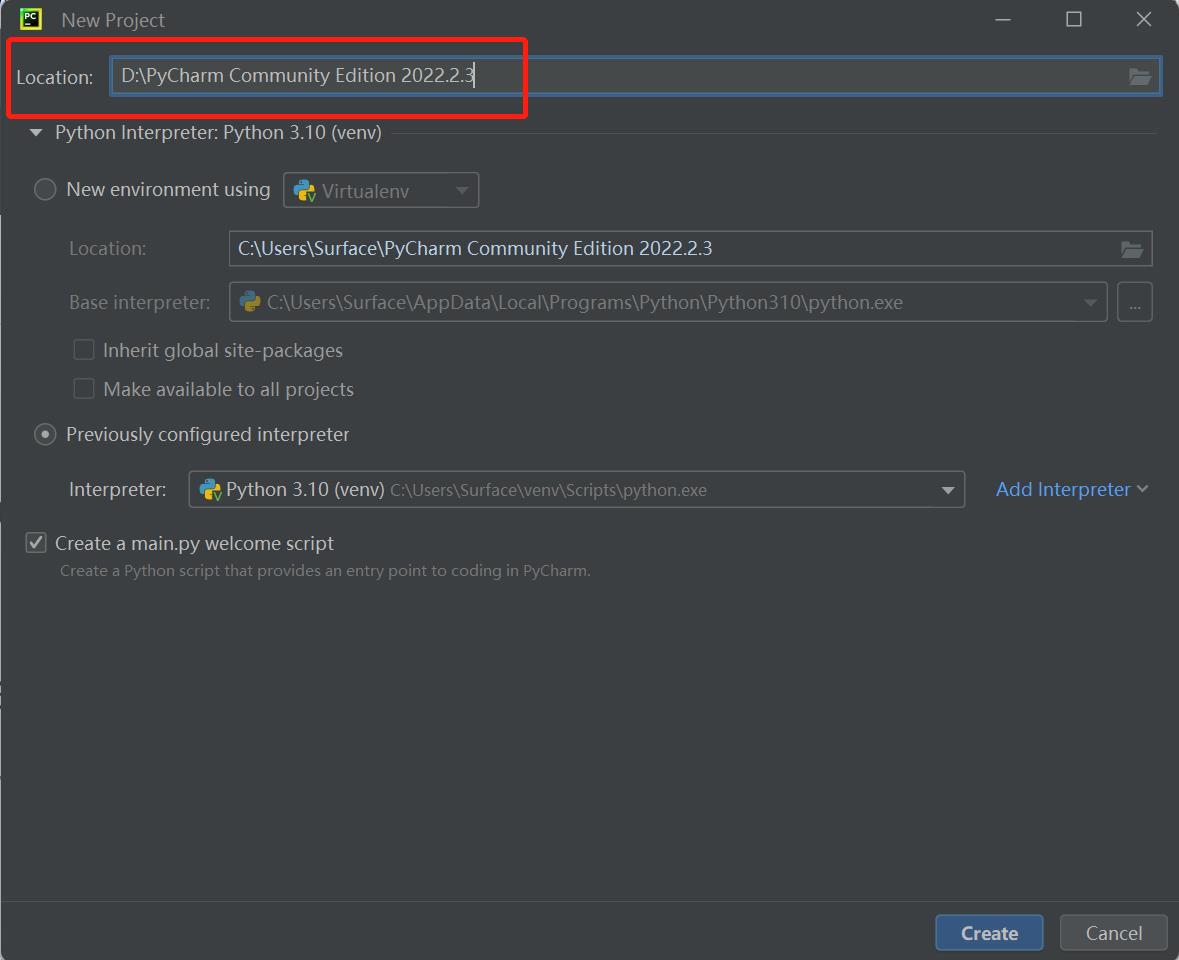
Task: Enable Inherit global site-packages checkbox
Action: [84, 351]
